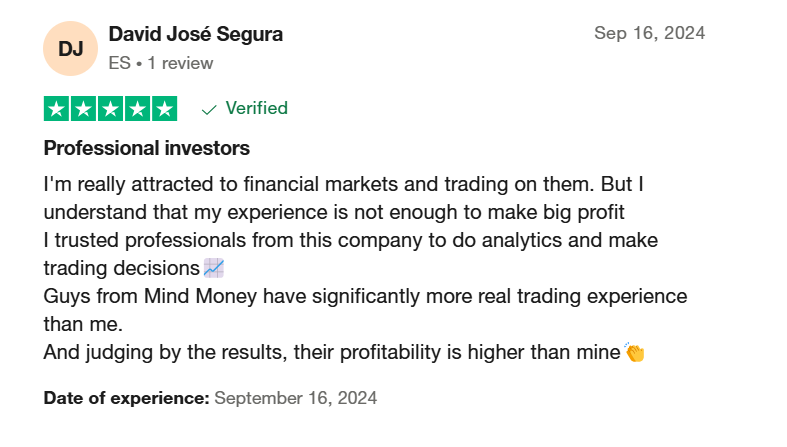Image resolution: width=787 pixels, height=447 pixels.
Task: Open David José Segura's profile name
Action: [196, 34]
